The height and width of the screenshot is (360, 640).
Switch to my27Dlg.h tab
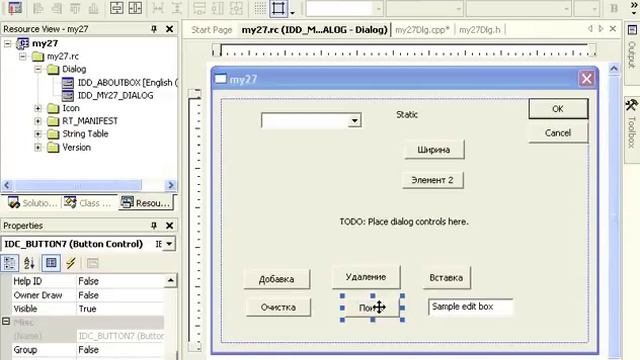click(480, 30)
